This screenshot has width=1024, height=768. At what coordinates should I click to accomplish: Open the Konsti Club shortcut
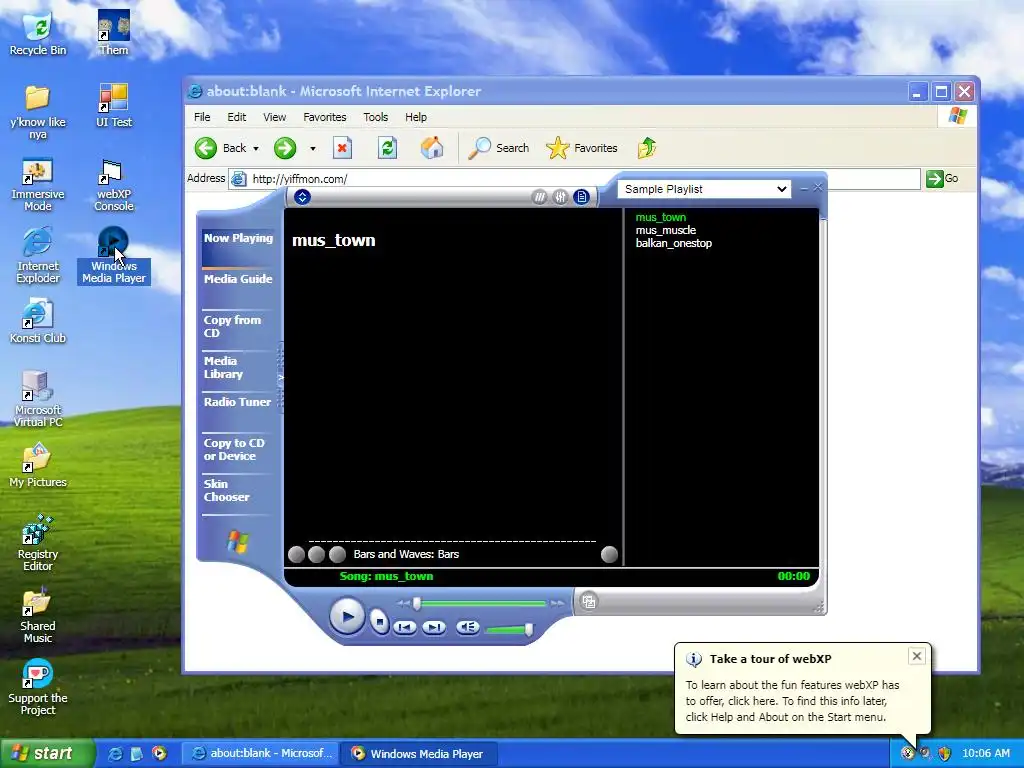[x=37, y=321]
